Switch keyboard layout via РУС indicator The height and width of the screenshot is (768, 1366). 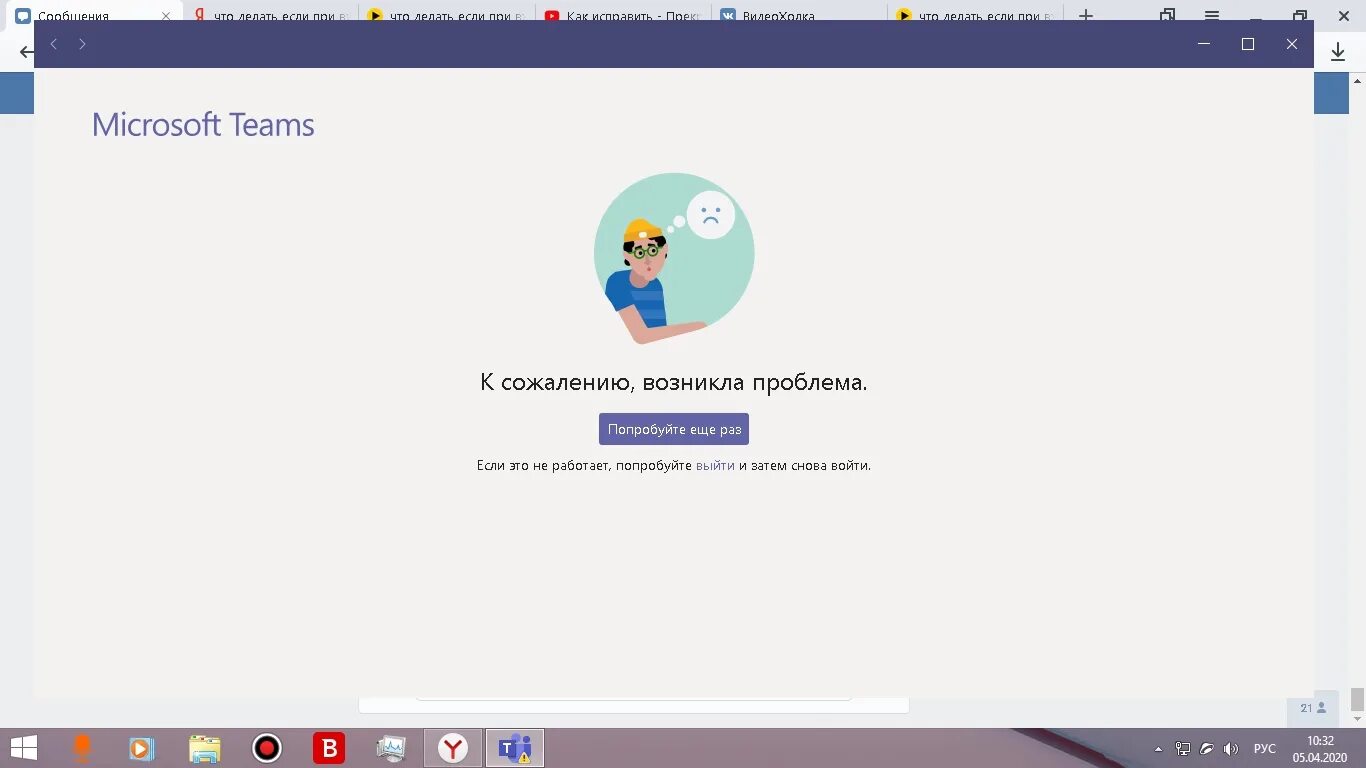point(1264,748)
